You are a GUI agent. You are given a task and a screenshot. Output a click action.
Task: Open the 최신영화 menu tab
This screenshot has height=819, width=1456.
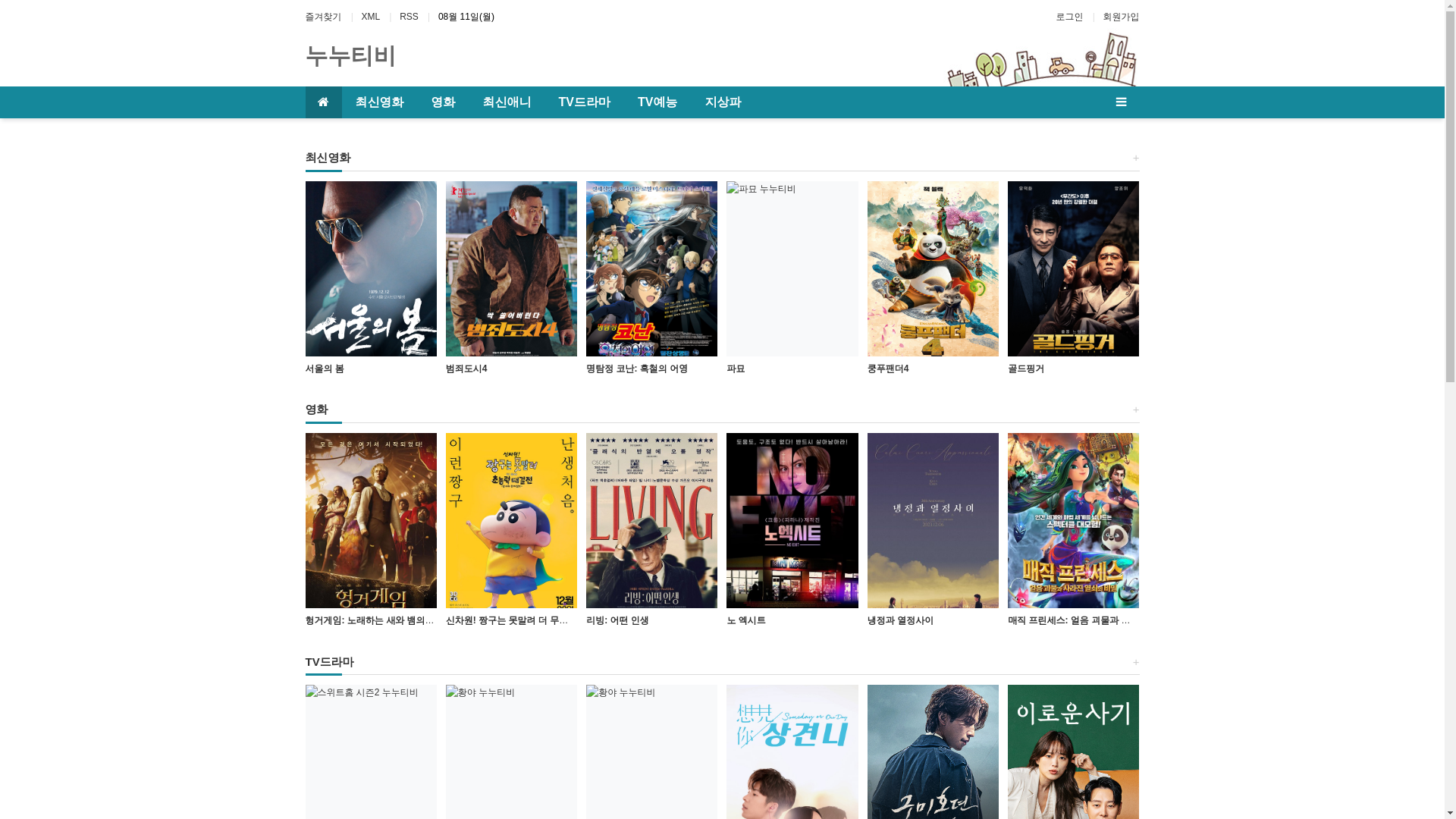click(379, 102)
